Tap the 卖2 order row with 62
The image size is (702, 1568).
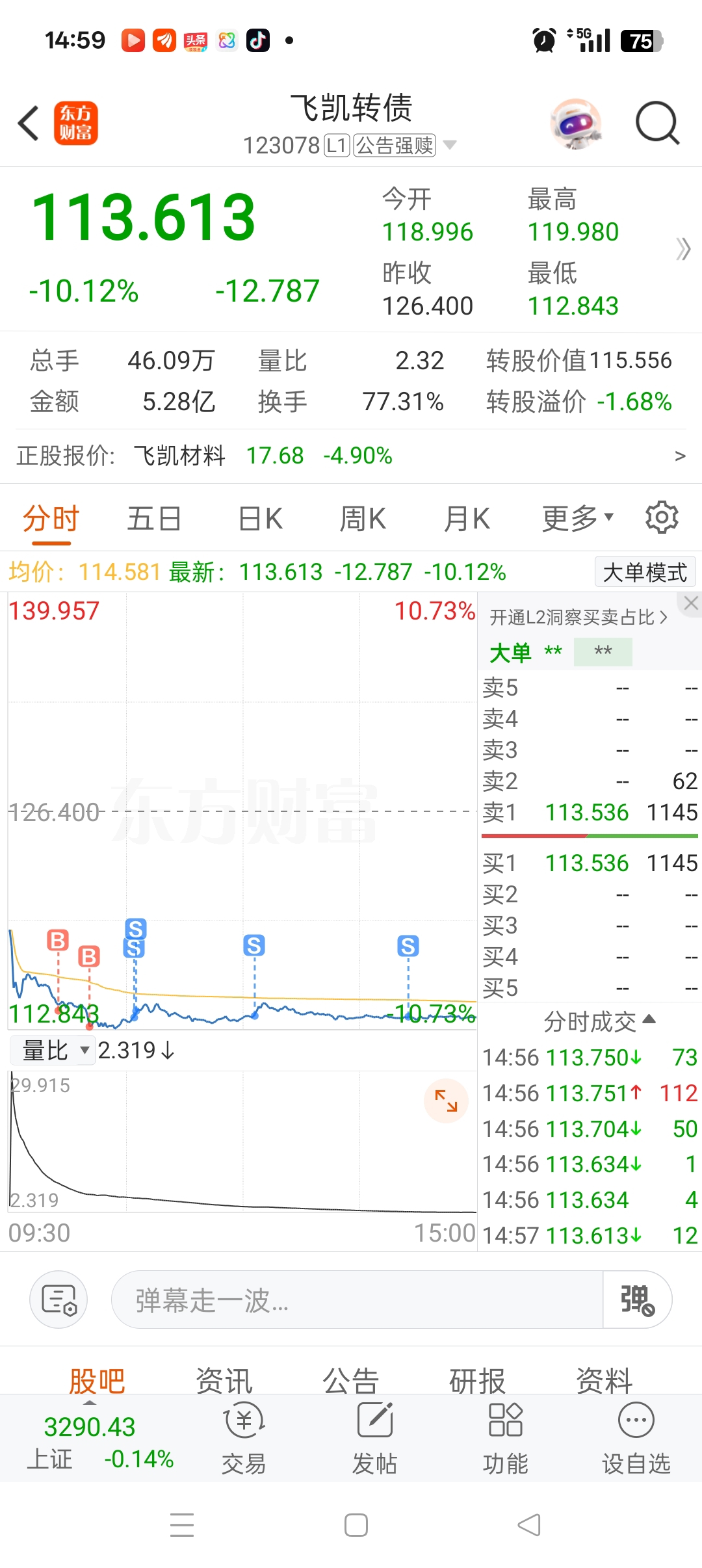click(590, 781)
